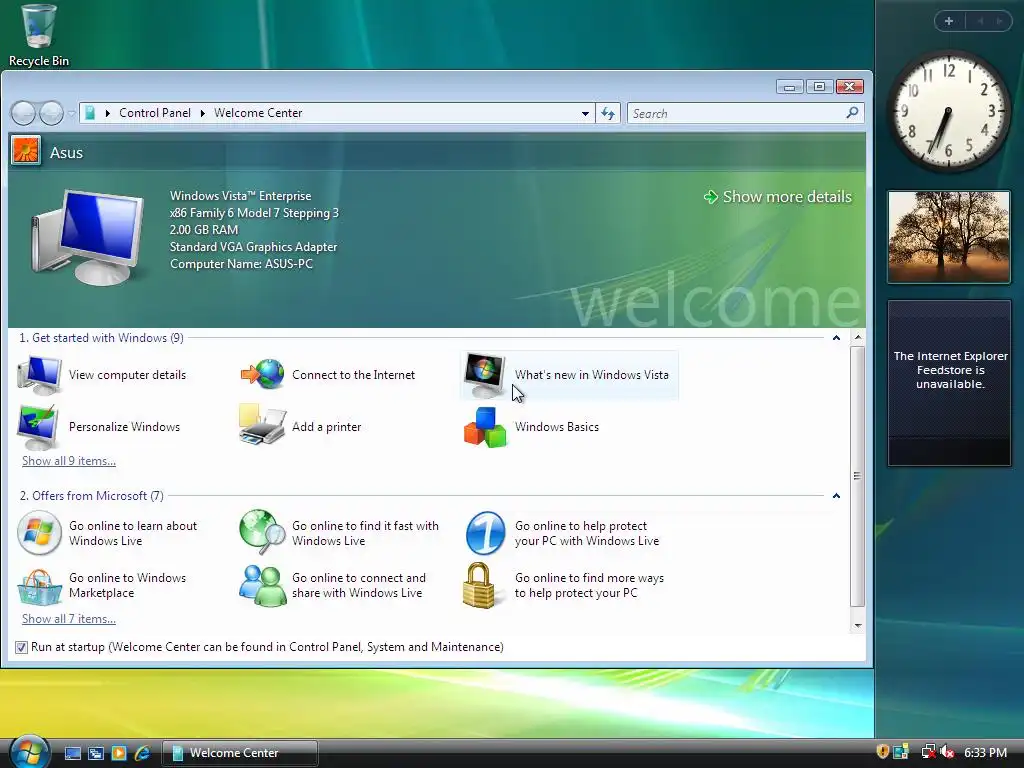Screen dimensions: 1024x768
Task: Click the green arrow beside Show more details
Action: point(711,197)
